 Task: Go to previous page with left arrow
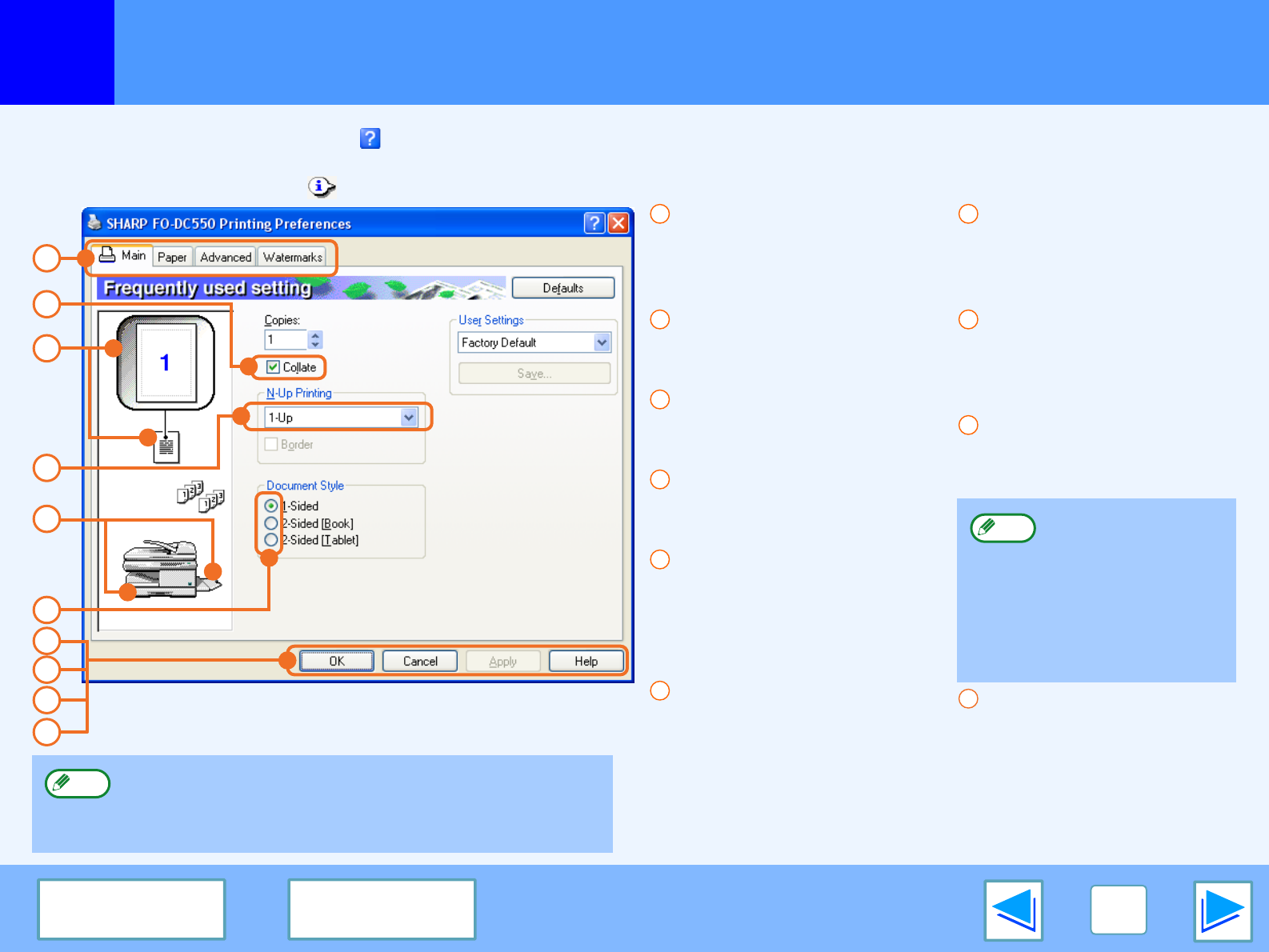coord(1014,910)
